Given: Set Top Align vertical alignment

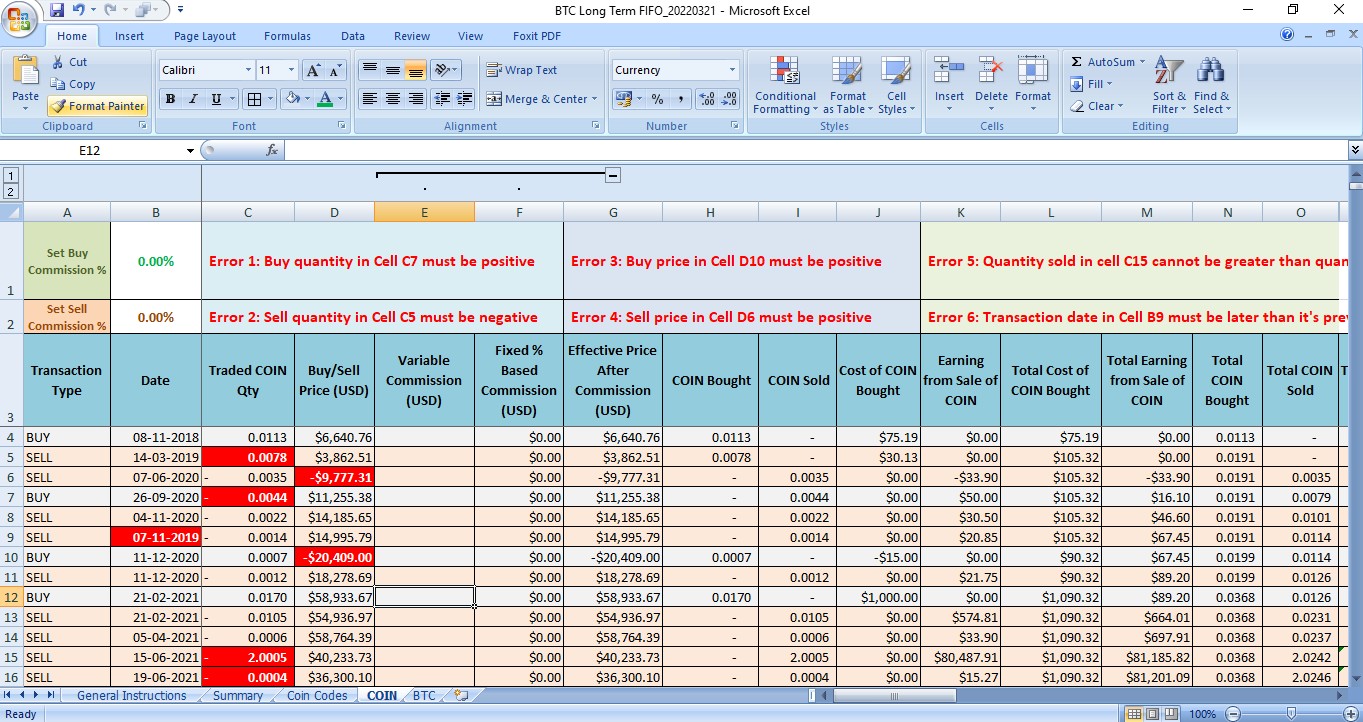Looking at the screenshot, I should click(x=370, y=70).
